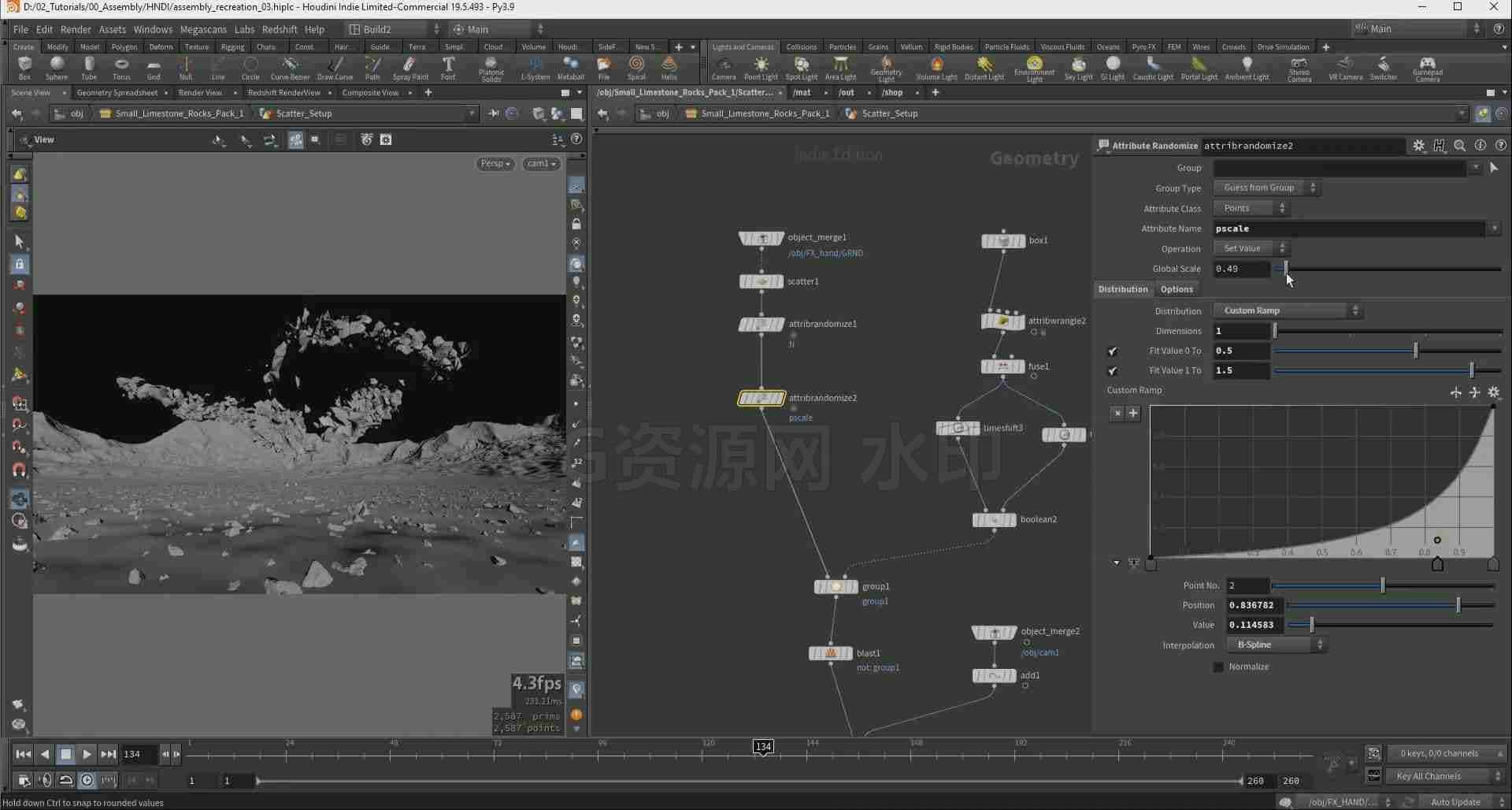The height and width of the screenshot is (810, 1512).
Task: Switch to the Options tab
Action: point(1177,289)
